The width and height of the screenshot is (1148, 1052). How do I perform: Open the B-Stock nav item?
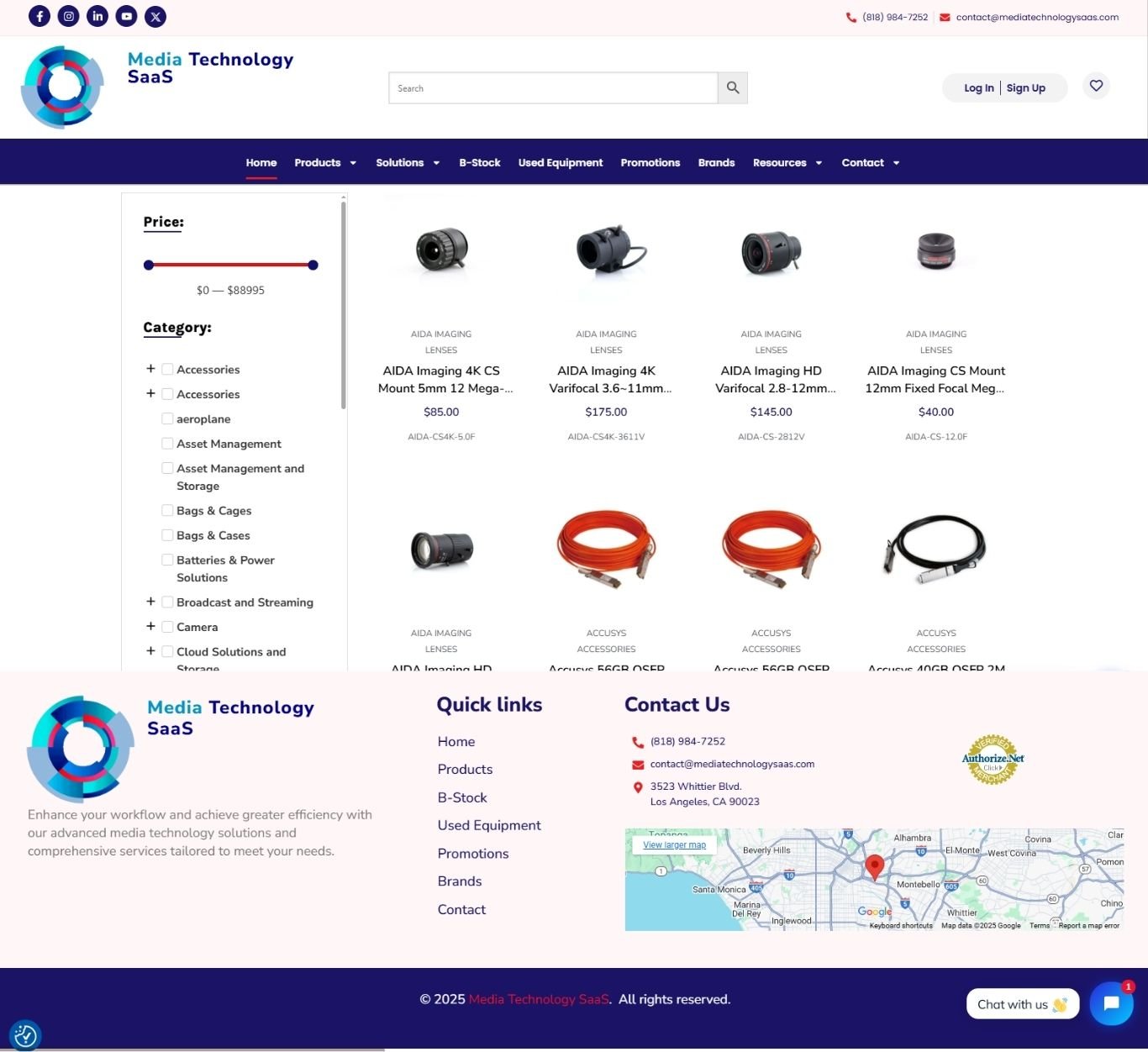click(x=479, y=162)
